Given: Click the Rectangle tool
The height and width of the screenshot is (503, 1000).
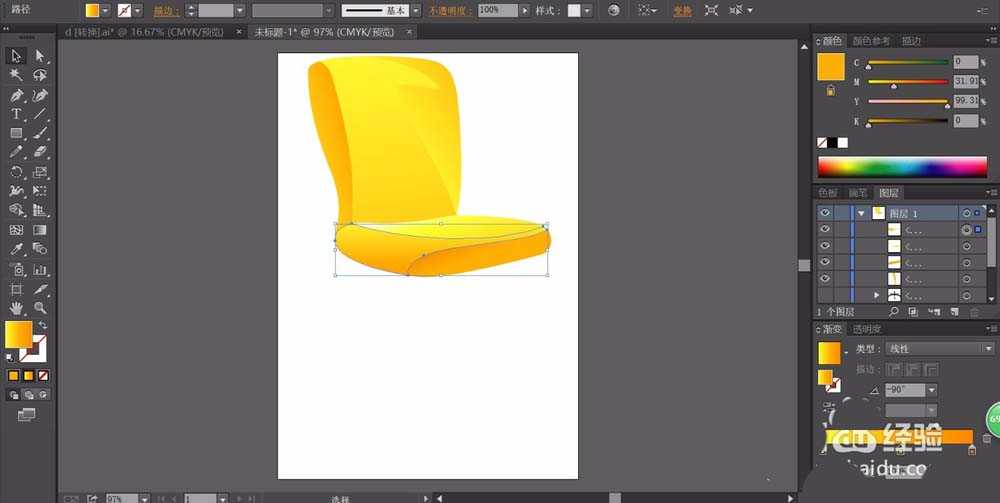Looking at the screenshot, I should 16,133.
